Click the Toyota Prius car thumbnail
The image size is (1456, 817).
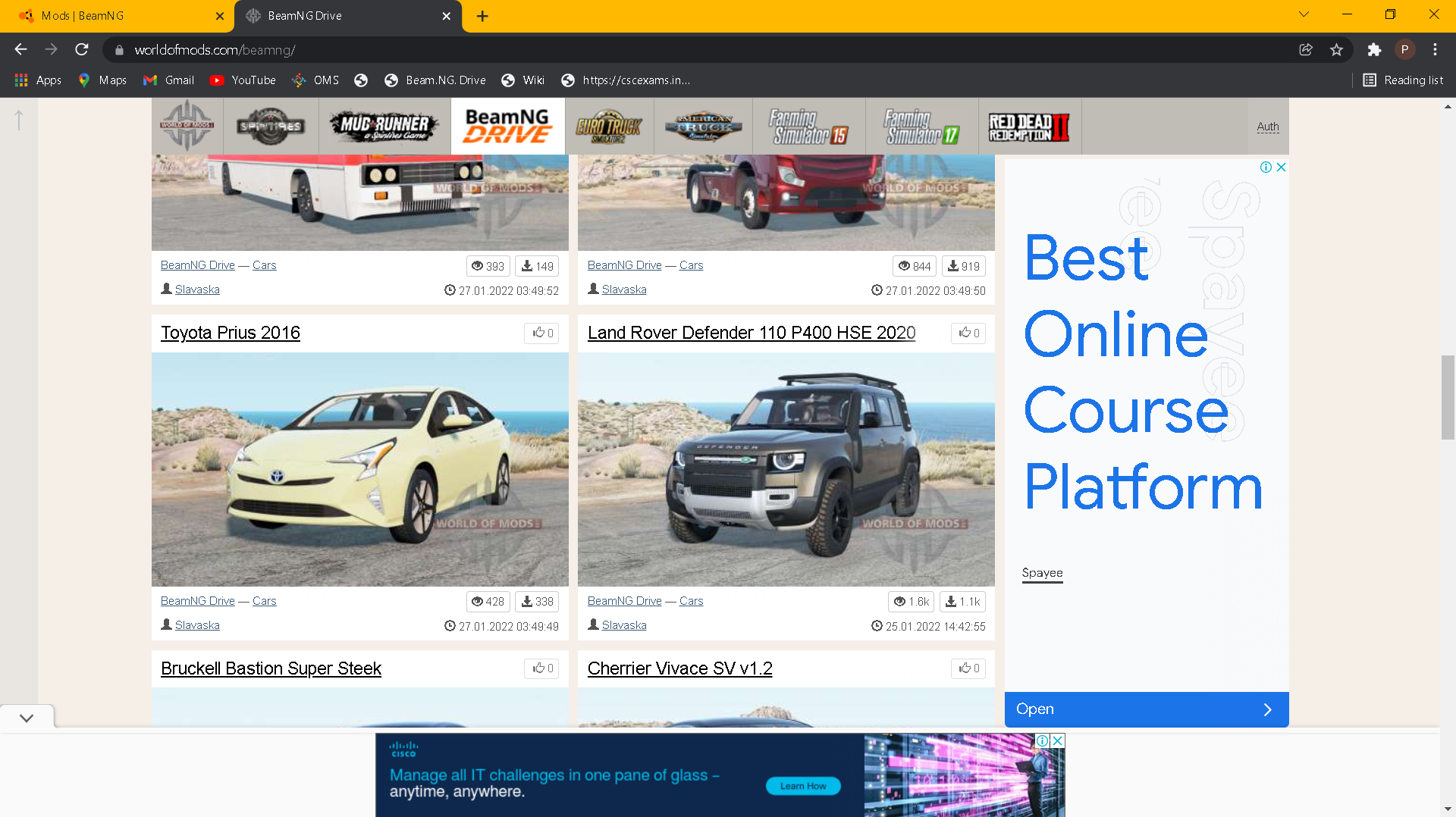360,469
